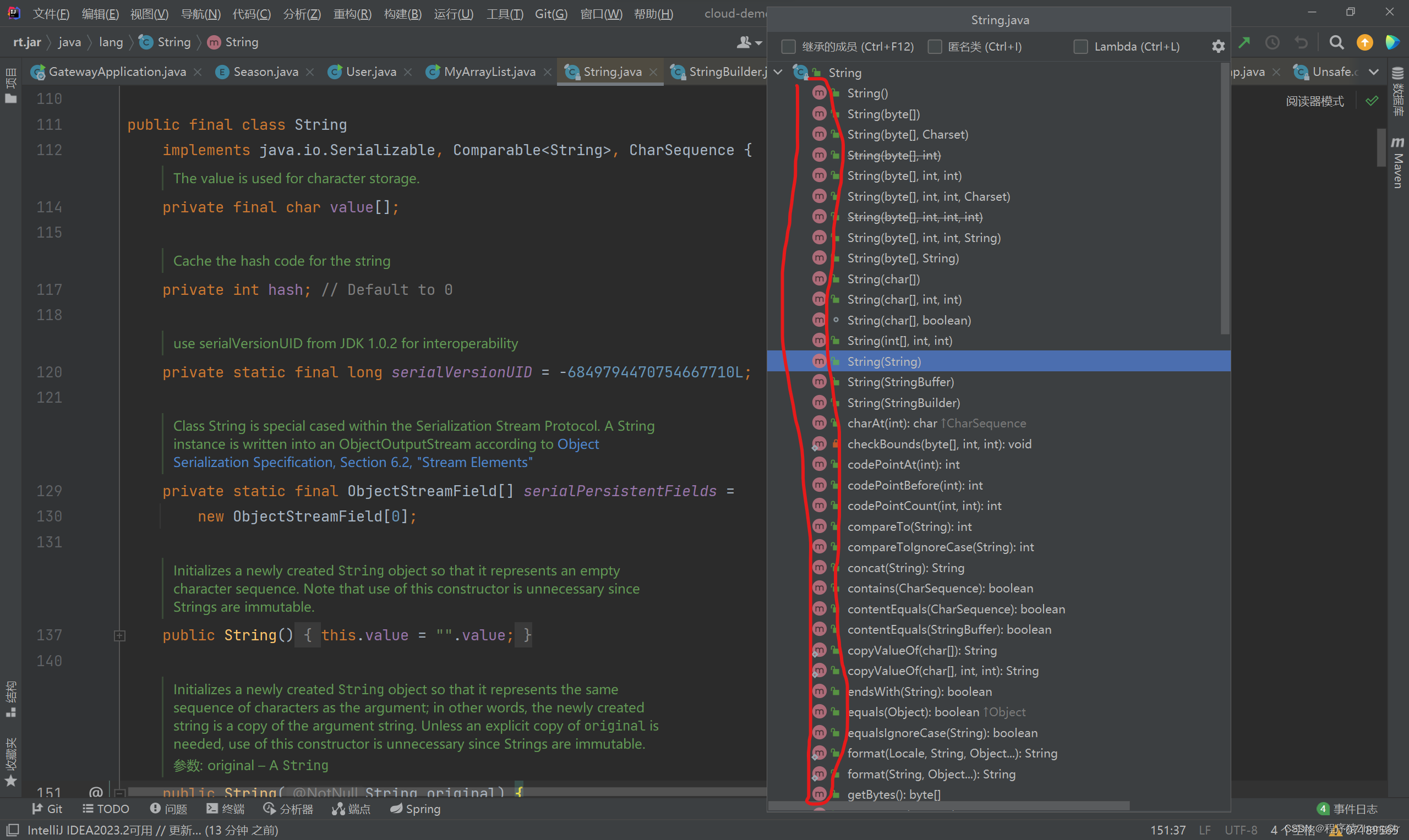
Task: Open the Git tool window
Action: tap(47, 809)
